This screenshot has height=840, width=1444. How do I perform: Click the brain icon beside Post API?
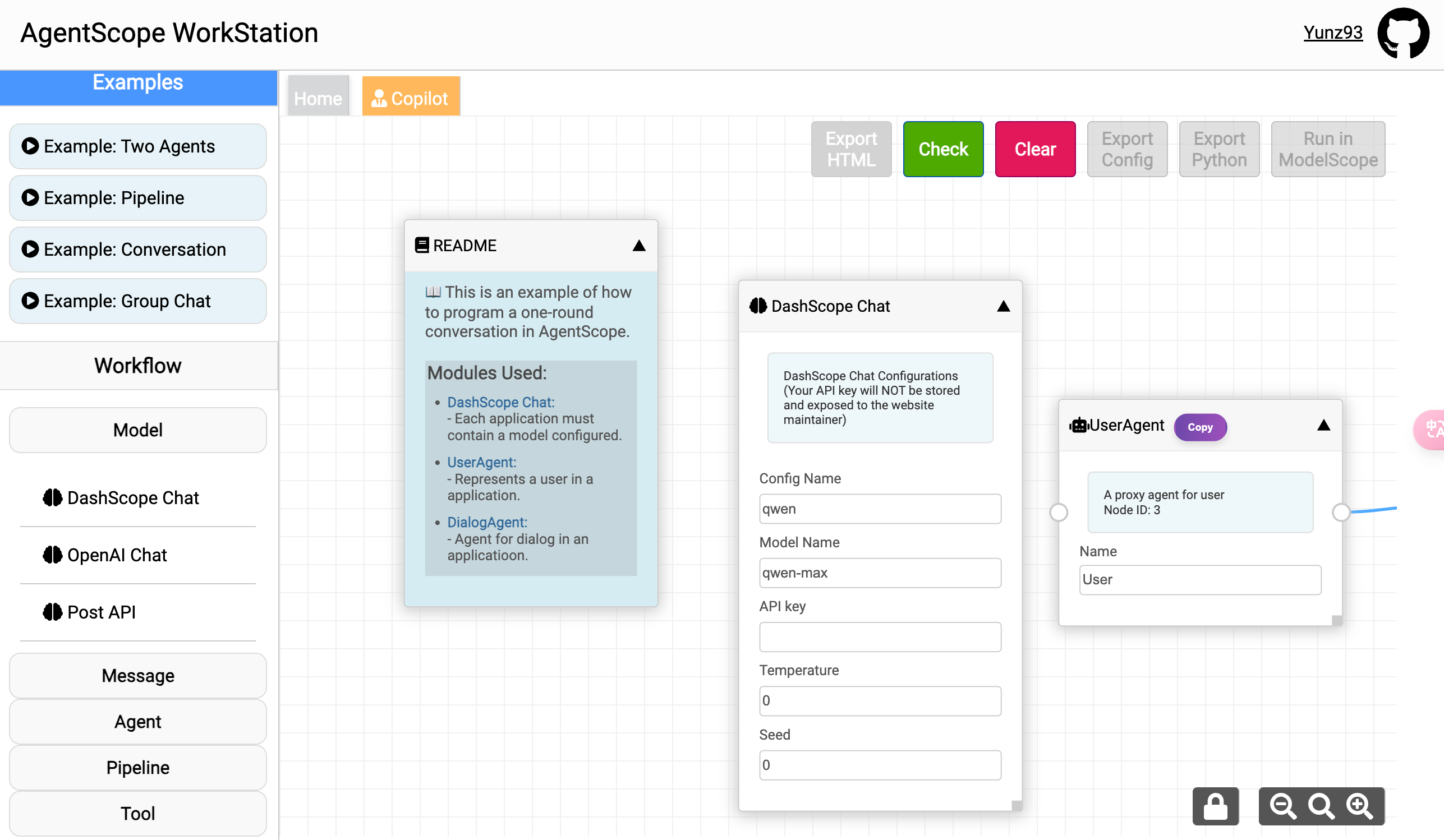click(53, 612)
